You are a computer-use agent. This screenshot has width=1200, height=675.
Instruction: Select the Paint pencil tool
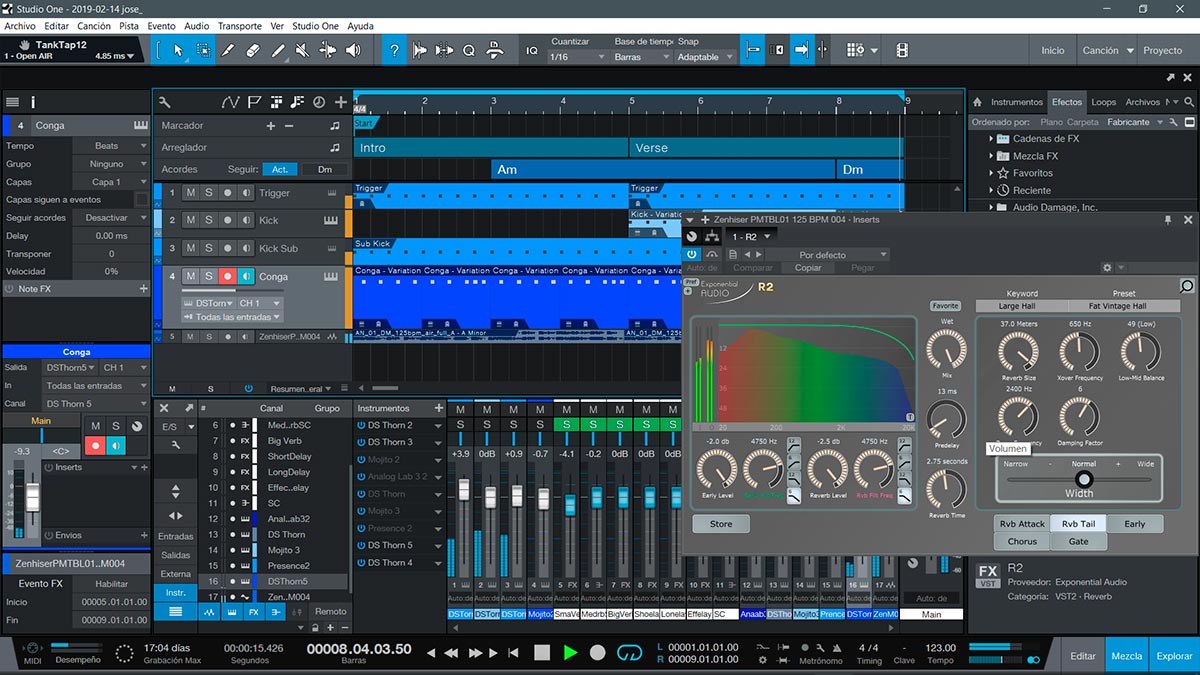278,50
